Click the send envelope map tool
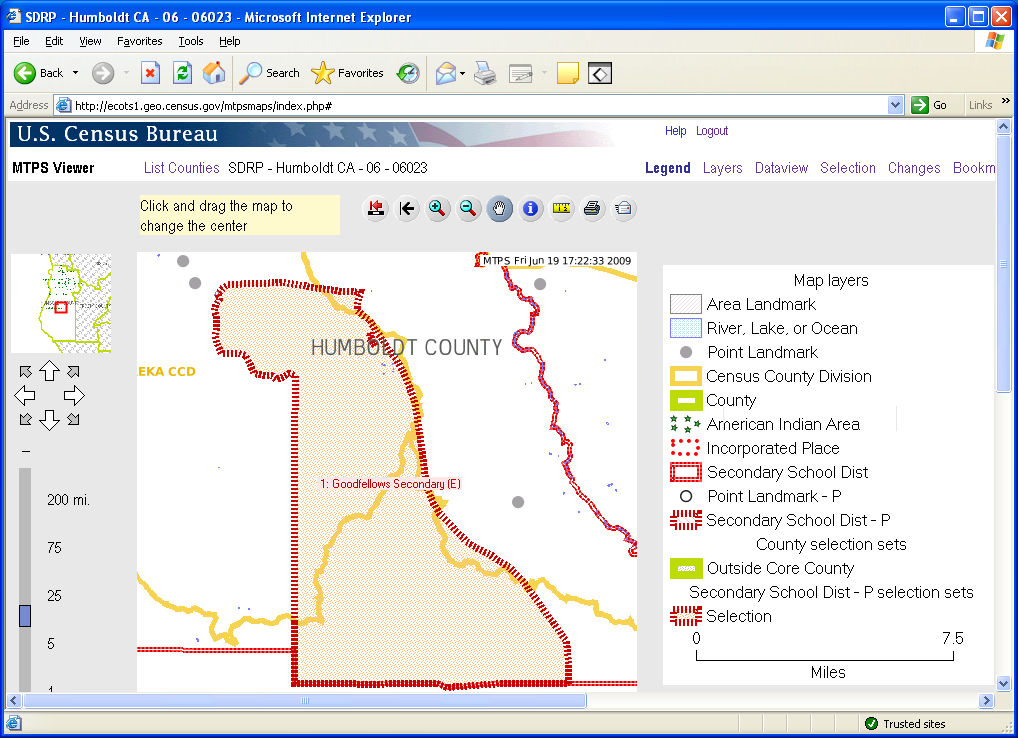Image resolution: width=1018 pixels, height=738 pixels. 623,208
